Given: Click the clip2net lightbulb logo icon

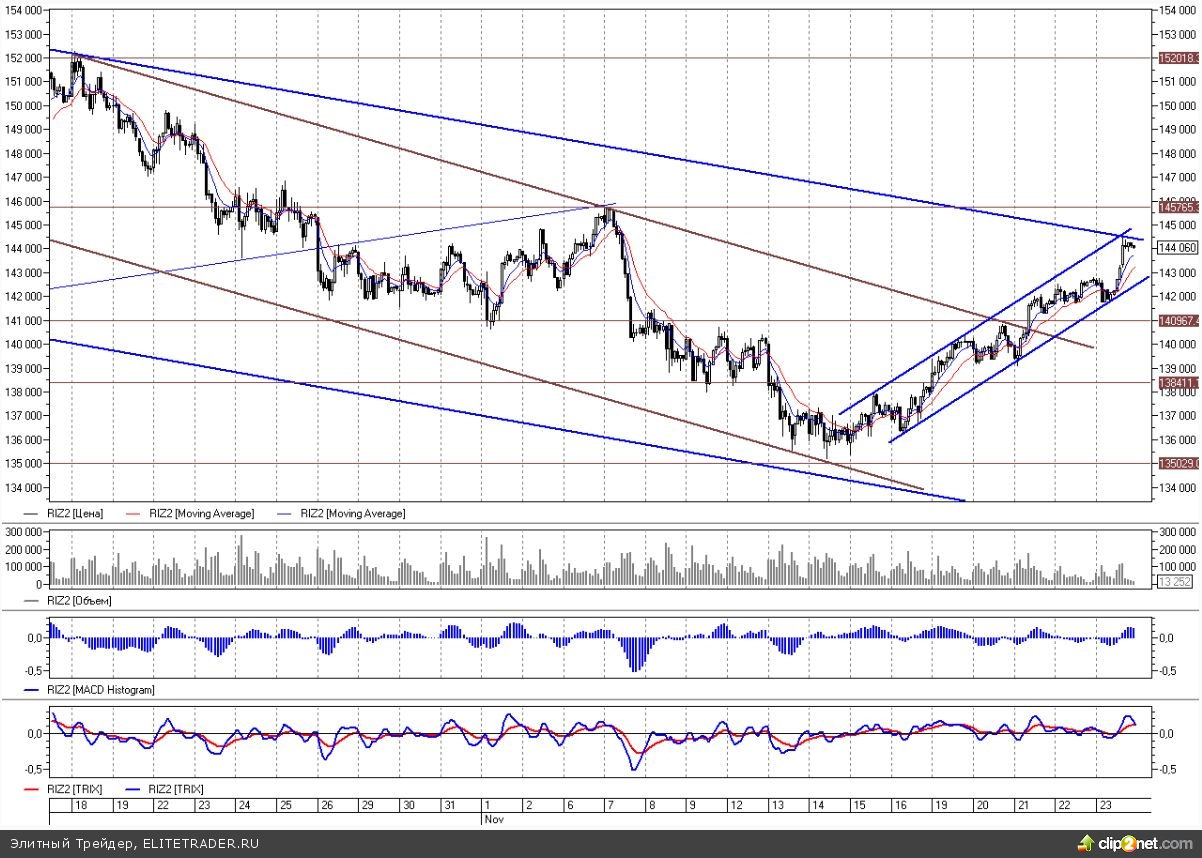Looking at the screenshot, I should pyautogui.click(x=1086, y=843).
